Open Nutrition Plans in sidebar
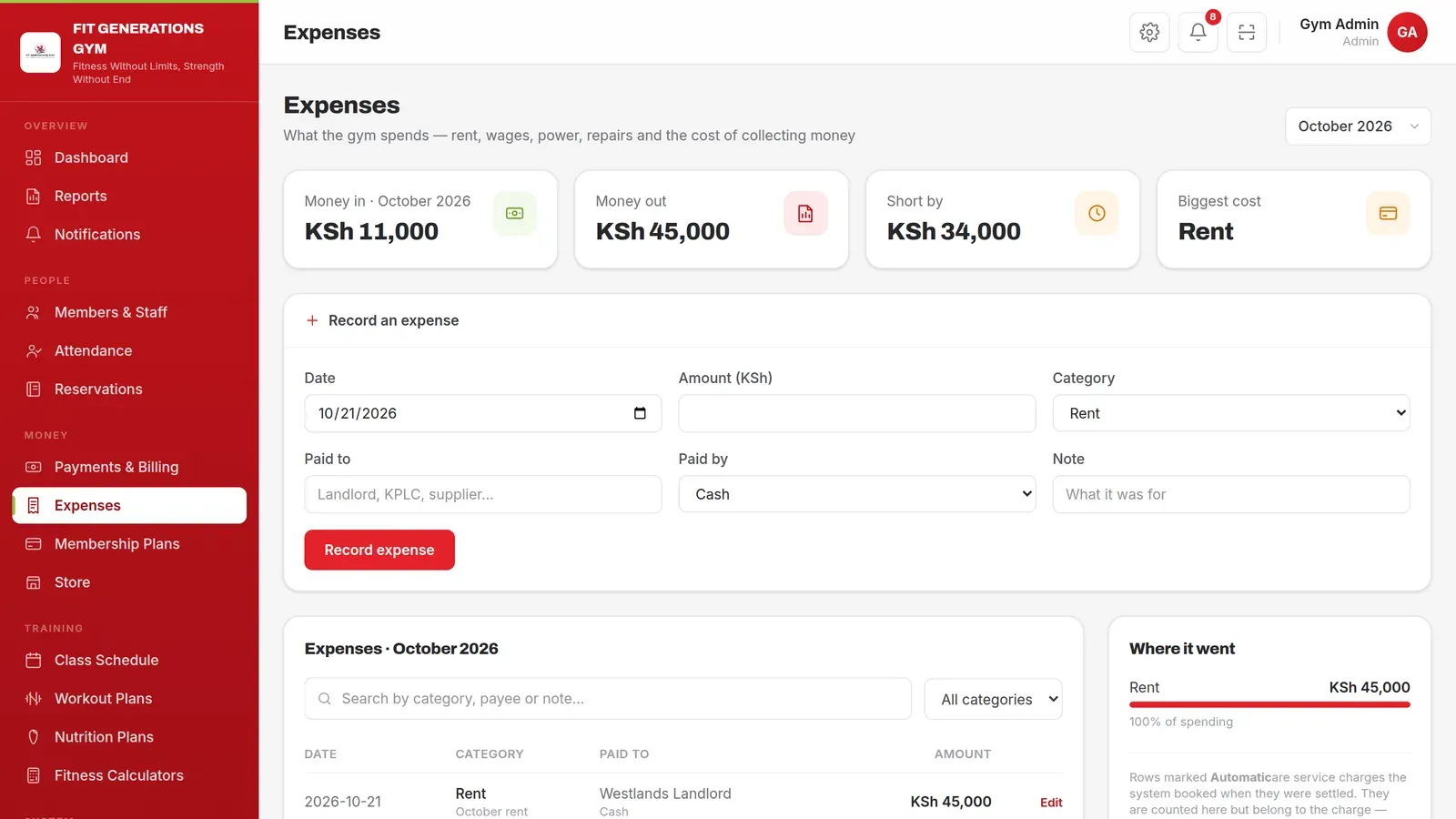The height and width of the screenshot is (819, 1456). coord(129,737)
